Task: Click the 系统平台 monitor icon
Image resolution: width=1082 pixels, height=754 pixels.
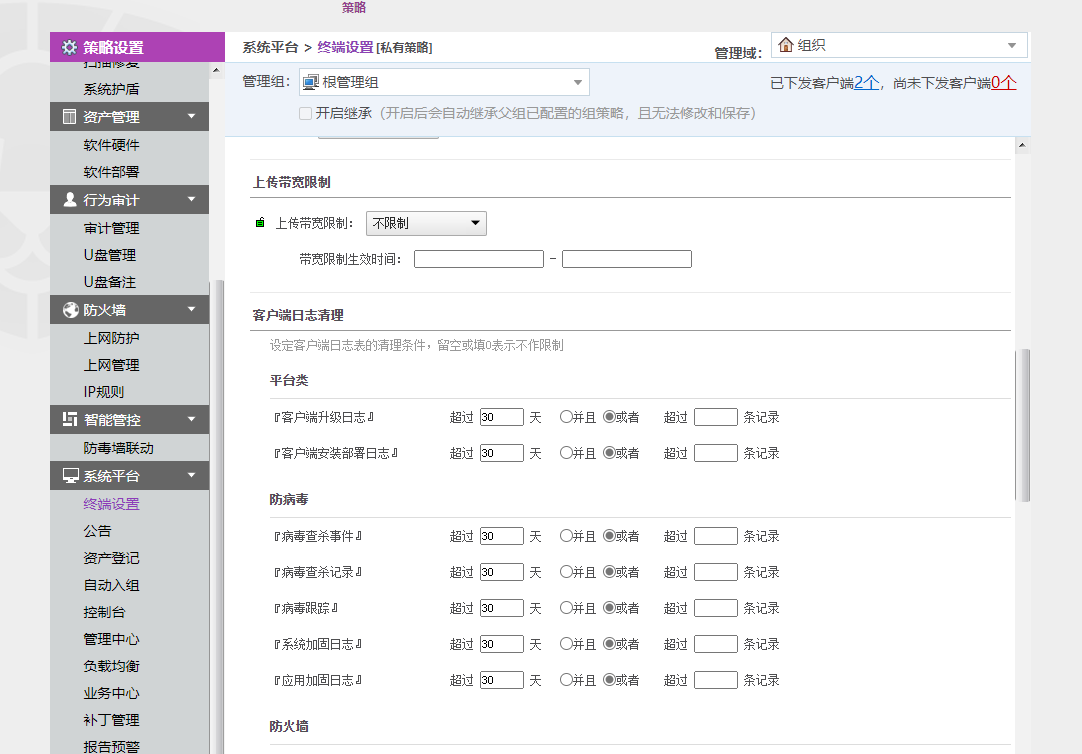Action: point(69,476)
